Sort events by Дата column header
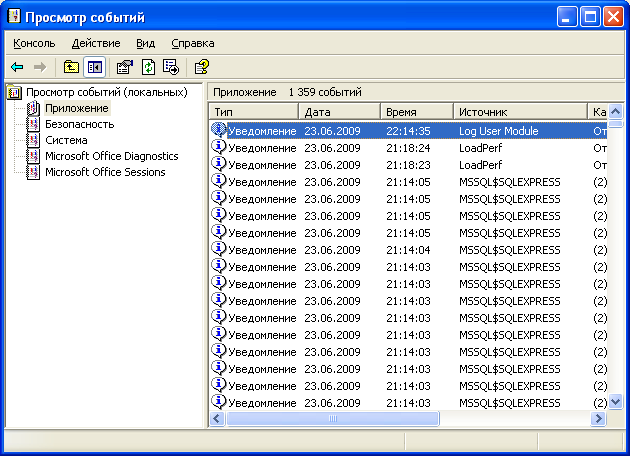The width and height of the screenshot is (630, 456). click(339, 112)
